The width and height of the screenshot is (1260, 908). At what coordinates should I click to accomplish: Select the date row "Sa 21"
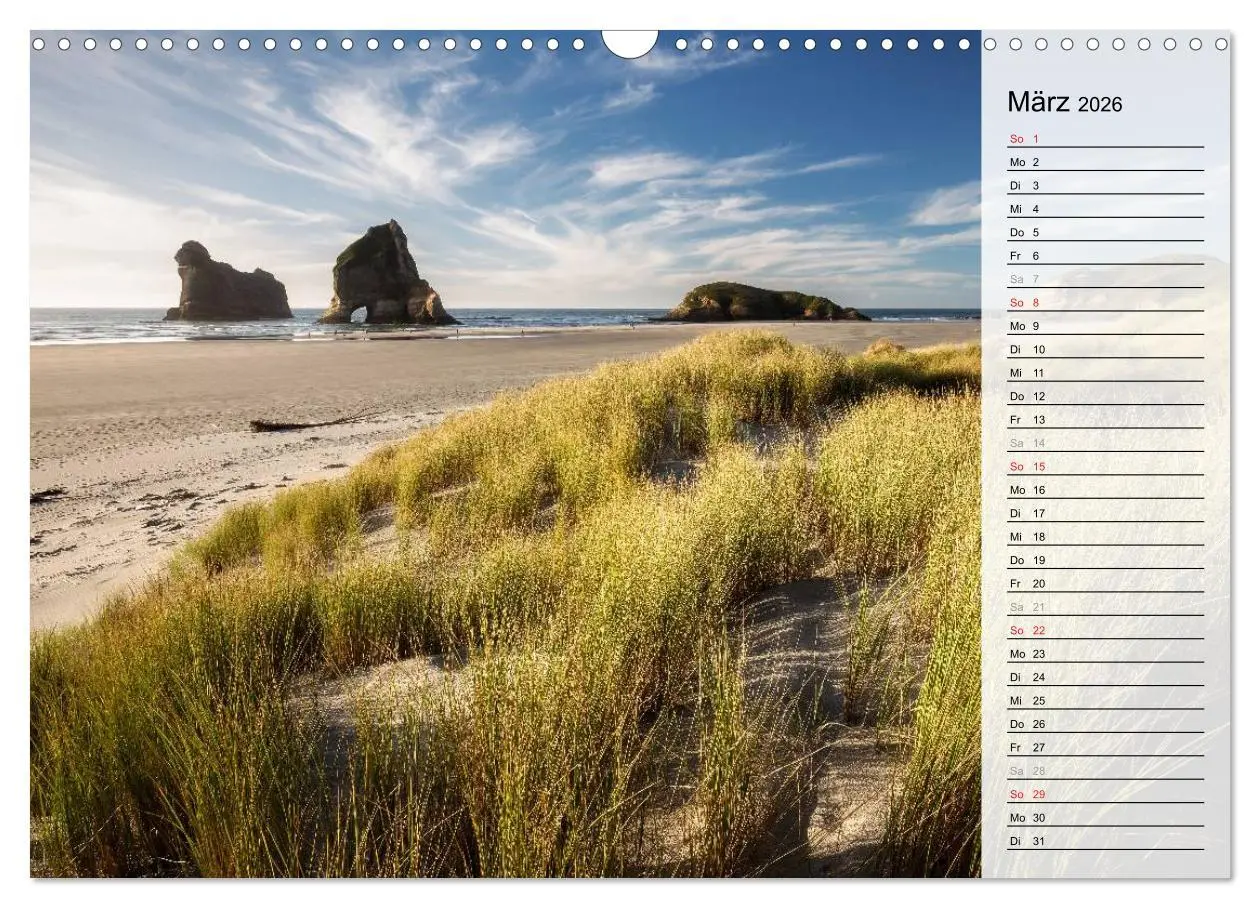click(x=1105, y=607)
